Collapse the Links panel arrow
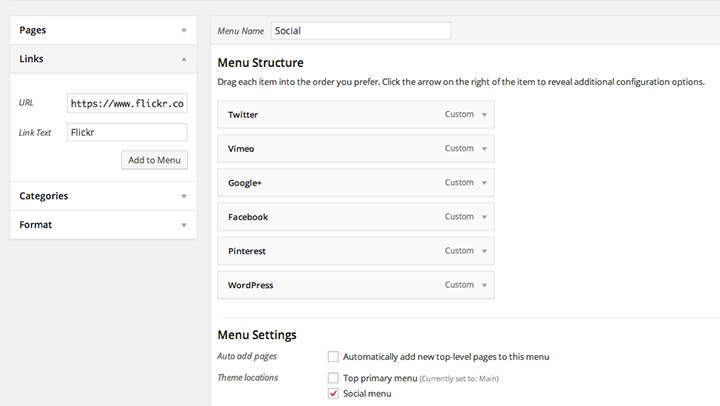The height and width of the screenshot is (406, 720). pos(184,59)
